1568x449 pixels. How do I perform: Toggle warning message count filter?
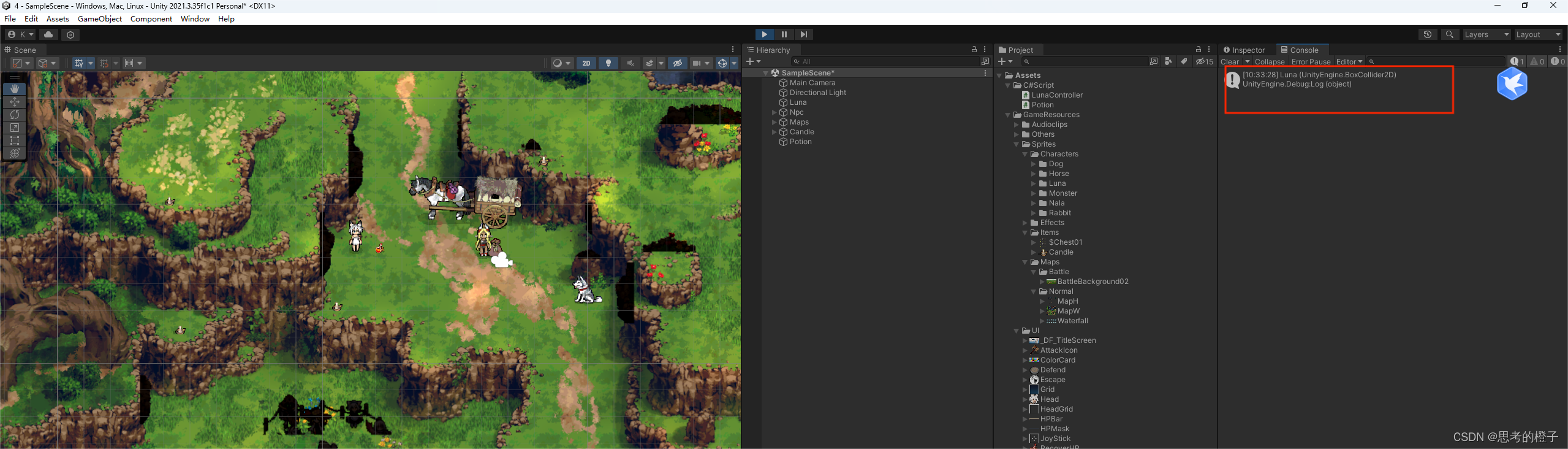1537,61
